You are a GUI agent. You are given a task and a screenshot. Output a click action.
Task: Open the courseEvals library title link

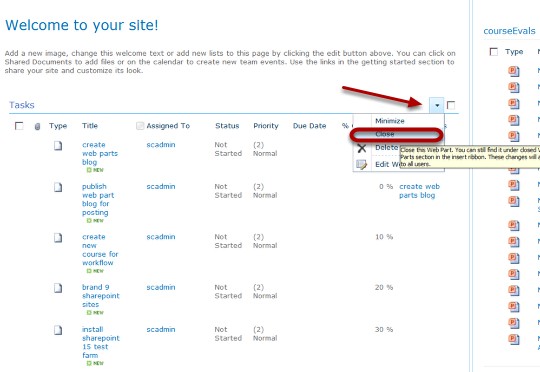tap(509, 31)
